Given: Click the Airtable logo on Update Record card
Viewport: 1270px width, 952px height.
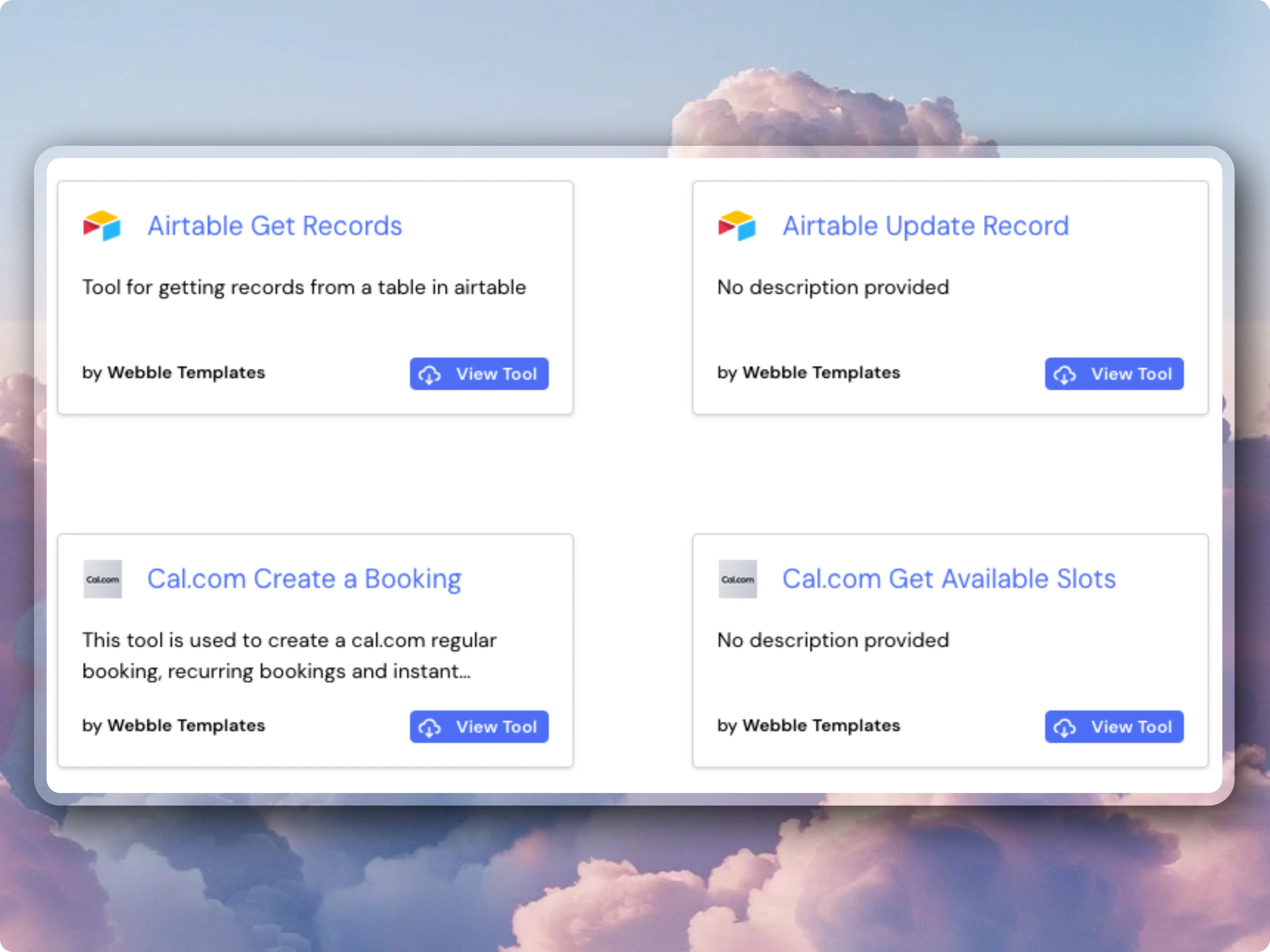Looking at the screenshot, I should 737,225.
